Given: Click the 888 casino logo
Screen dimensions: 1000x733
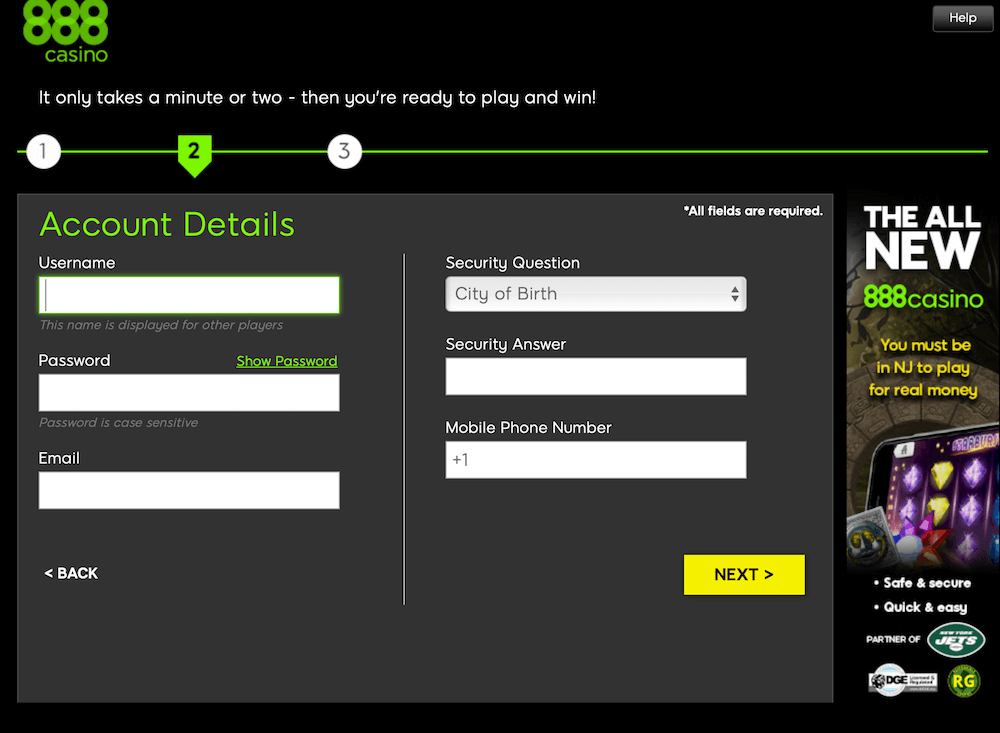Looking at the screenshot, I should point(65,32).
